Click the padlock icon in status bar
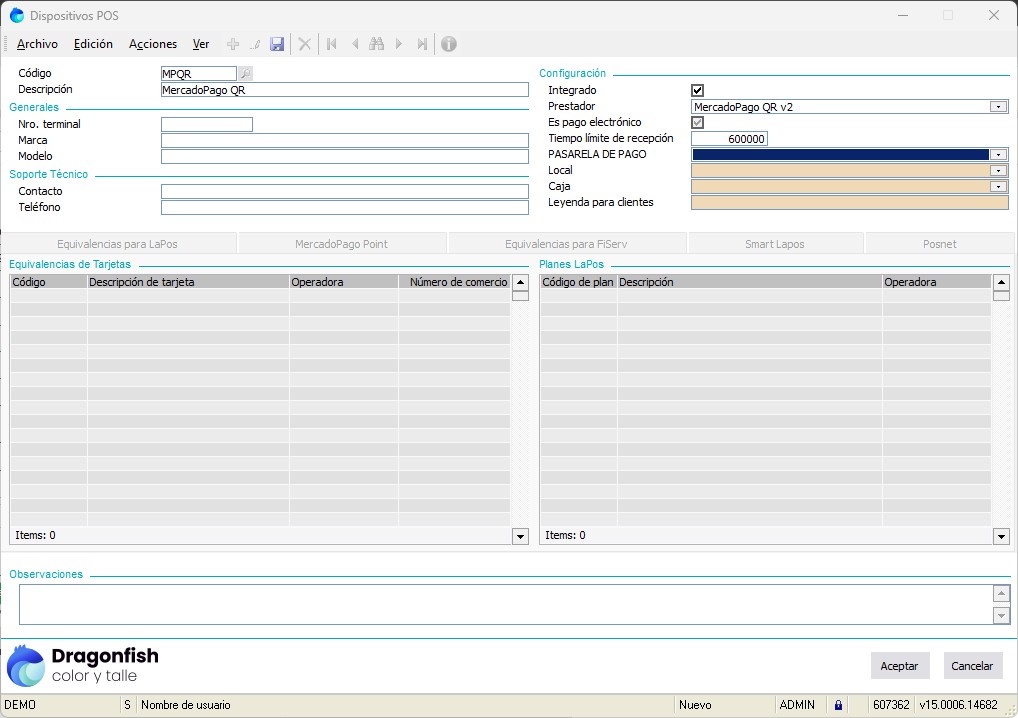The height and width of the screenshot is (718, 1018). 838,705
